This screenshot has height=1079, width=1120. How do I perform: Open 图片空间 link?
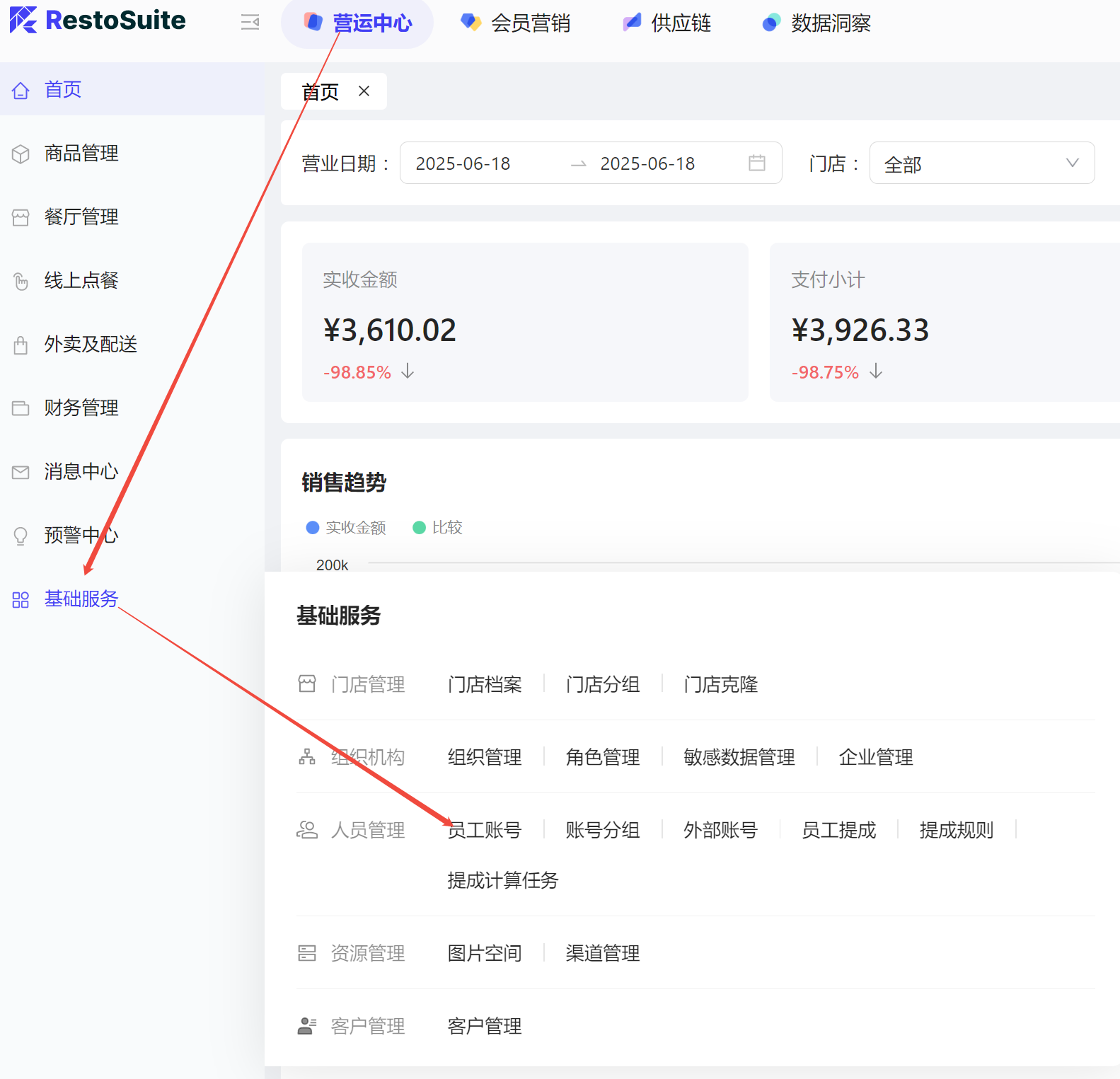(485, 953)
